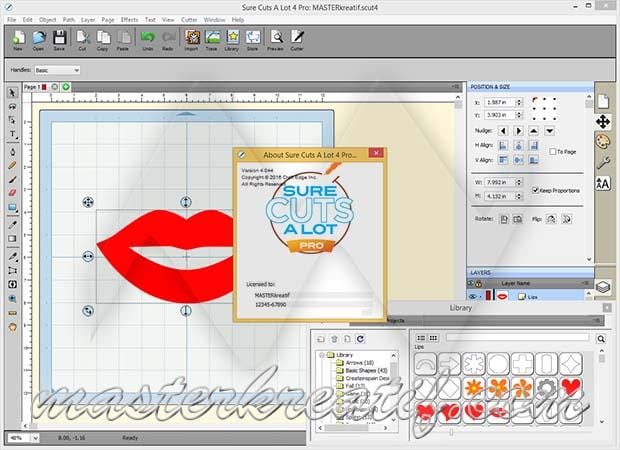Open a file with the Open icon

[38, 40]
